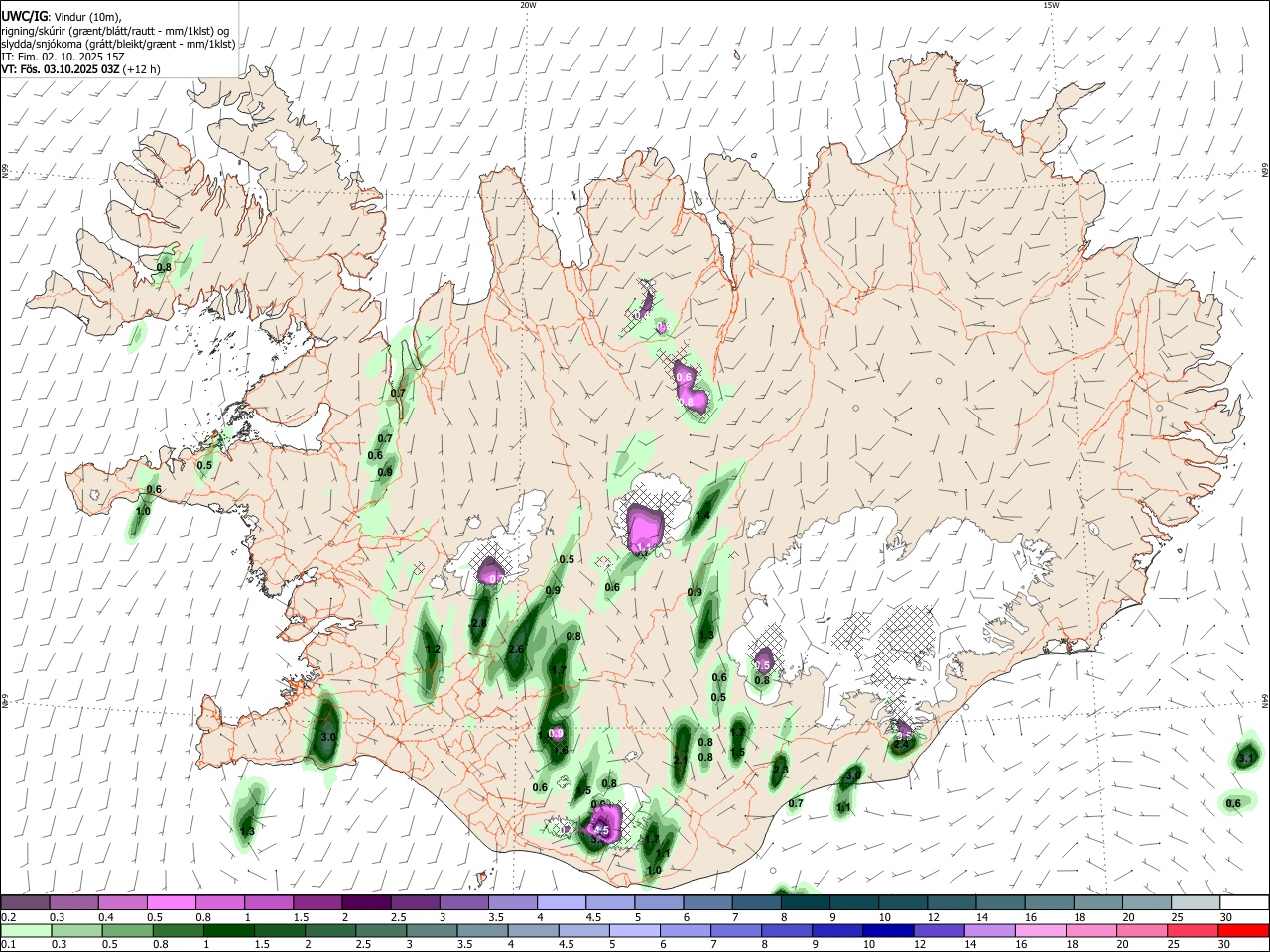Click the '3.1' rain value offshore east of Iceland

tap(1246, 759)
